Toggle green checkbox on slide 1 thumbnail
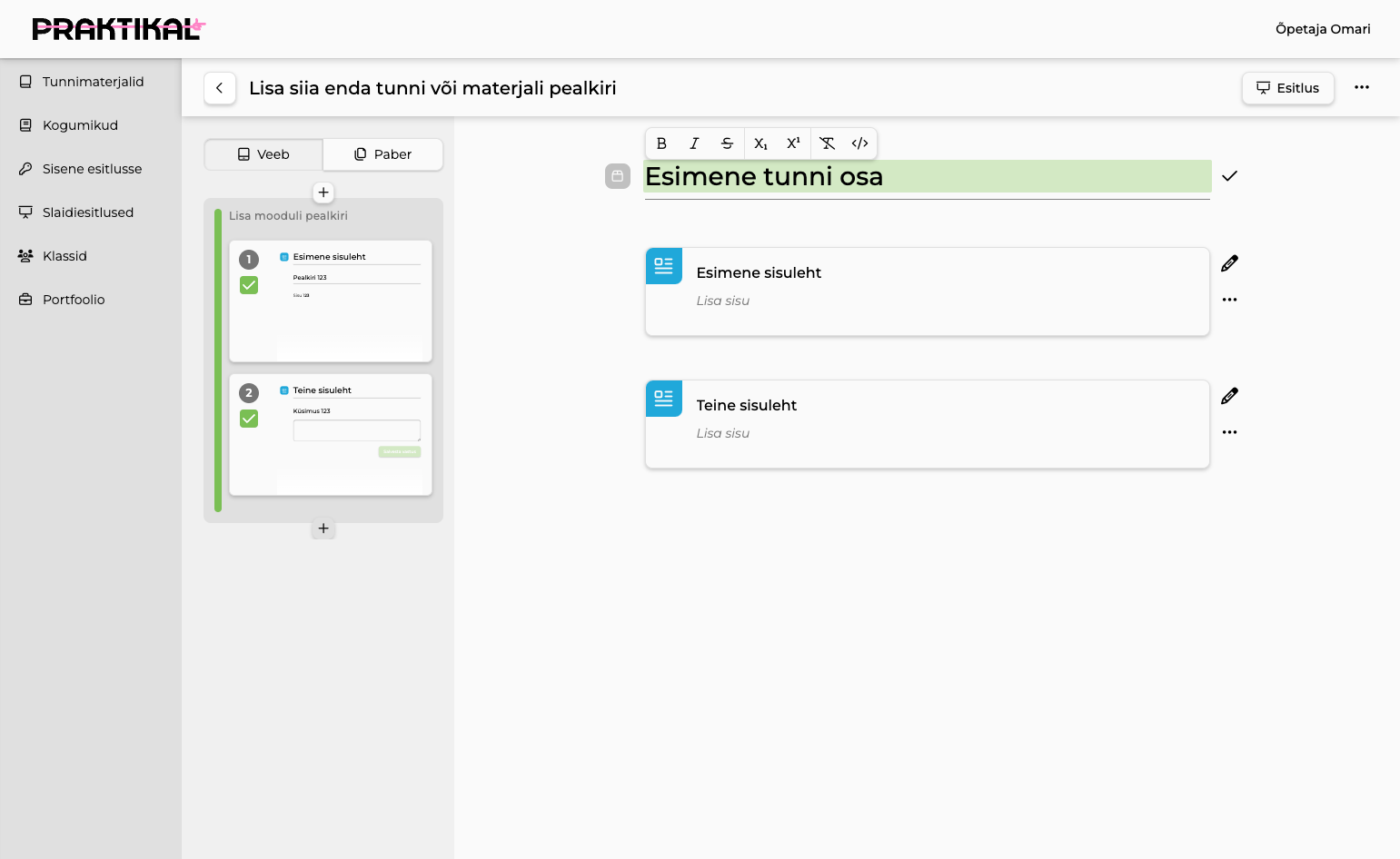The height and width of the screenshot is (859, 1400). [x=249, y=285]
